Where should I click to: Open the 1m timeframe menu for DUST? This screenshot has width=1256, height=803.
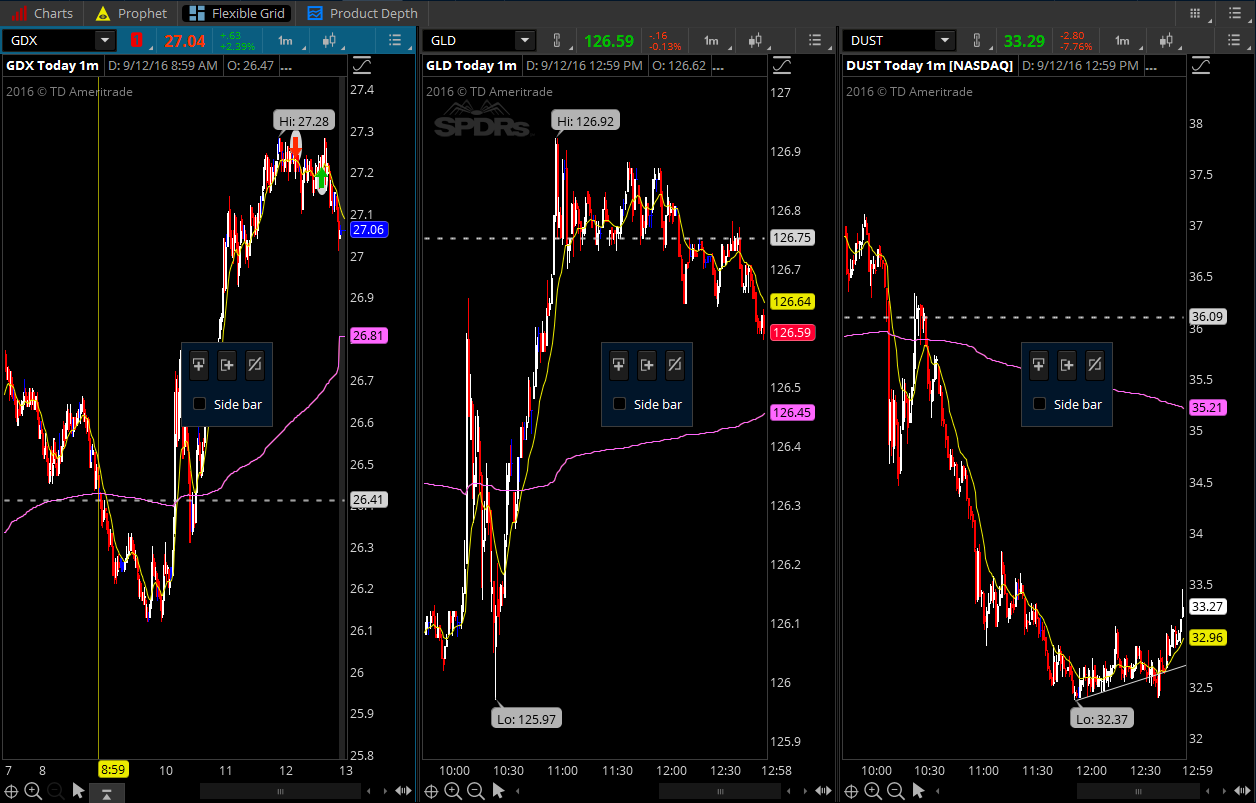[1123, 40]
